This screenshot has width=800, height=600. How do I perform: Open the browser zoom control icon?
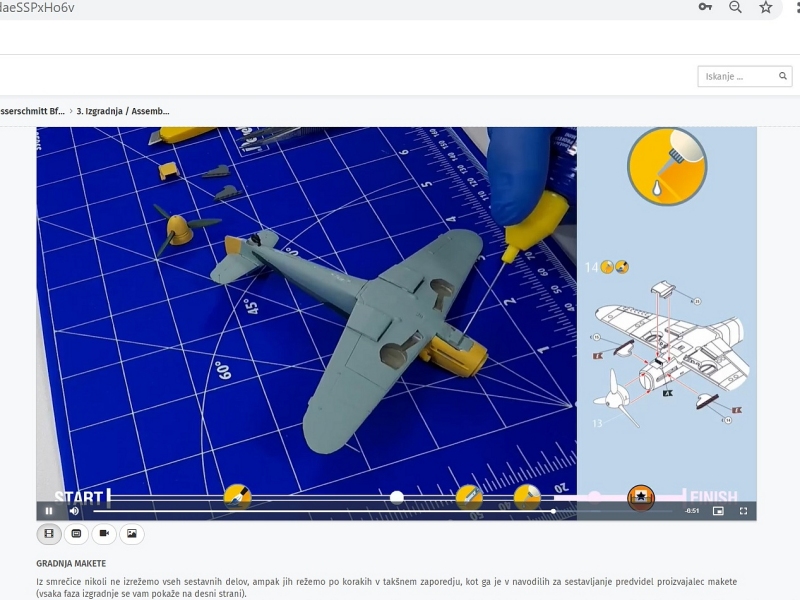735,7
